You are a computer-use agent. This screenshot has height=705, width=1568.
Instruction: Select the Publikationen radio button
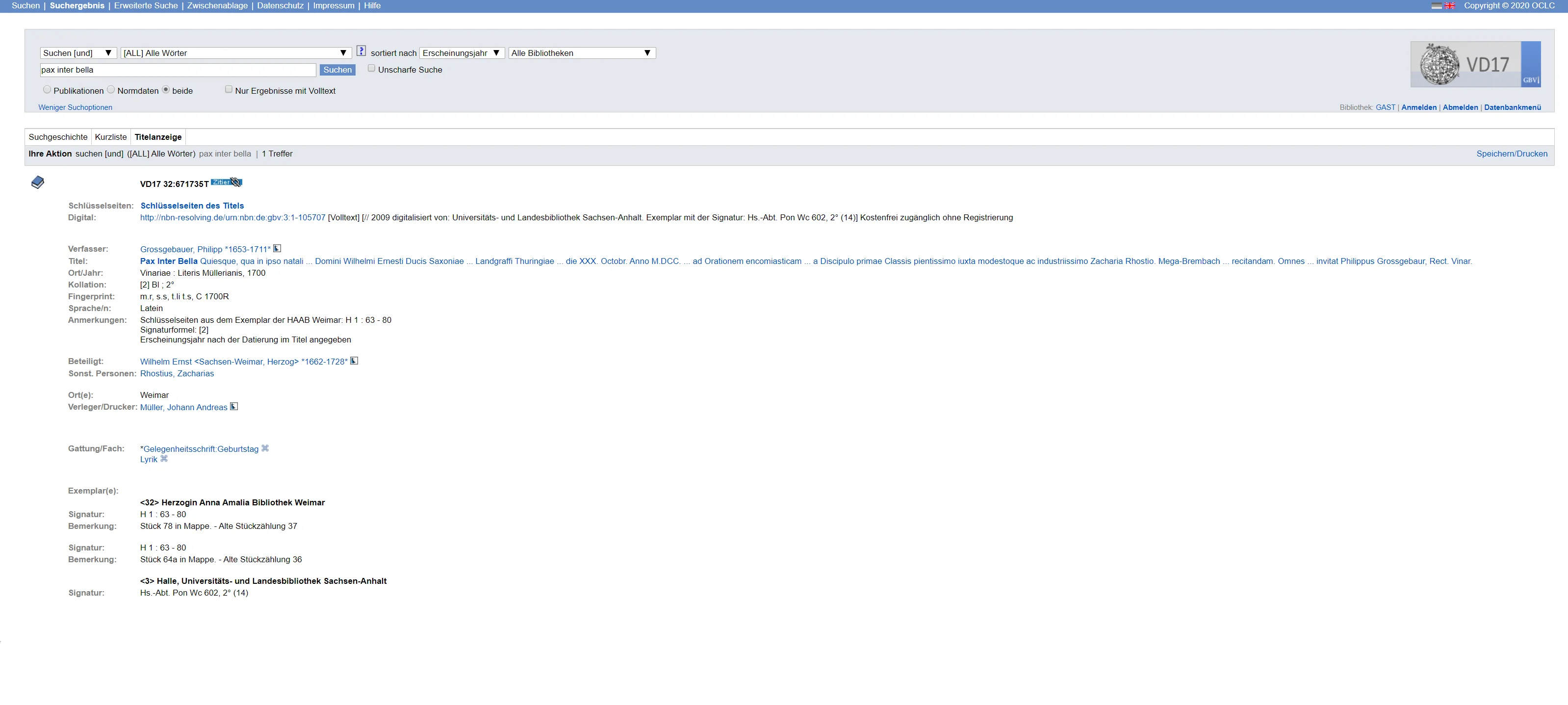(47, 89)
